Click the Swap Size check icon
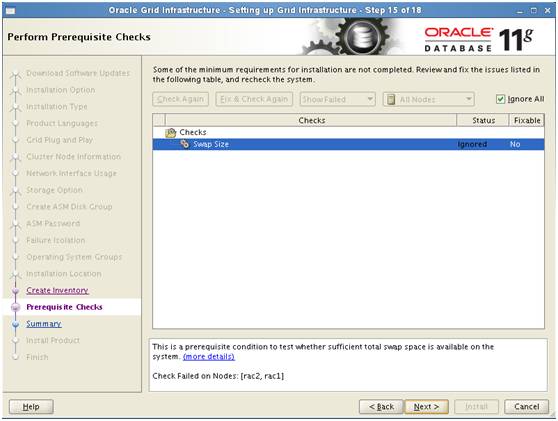The width and height of the screenshot is (558, 421). (x=184, y=144)
